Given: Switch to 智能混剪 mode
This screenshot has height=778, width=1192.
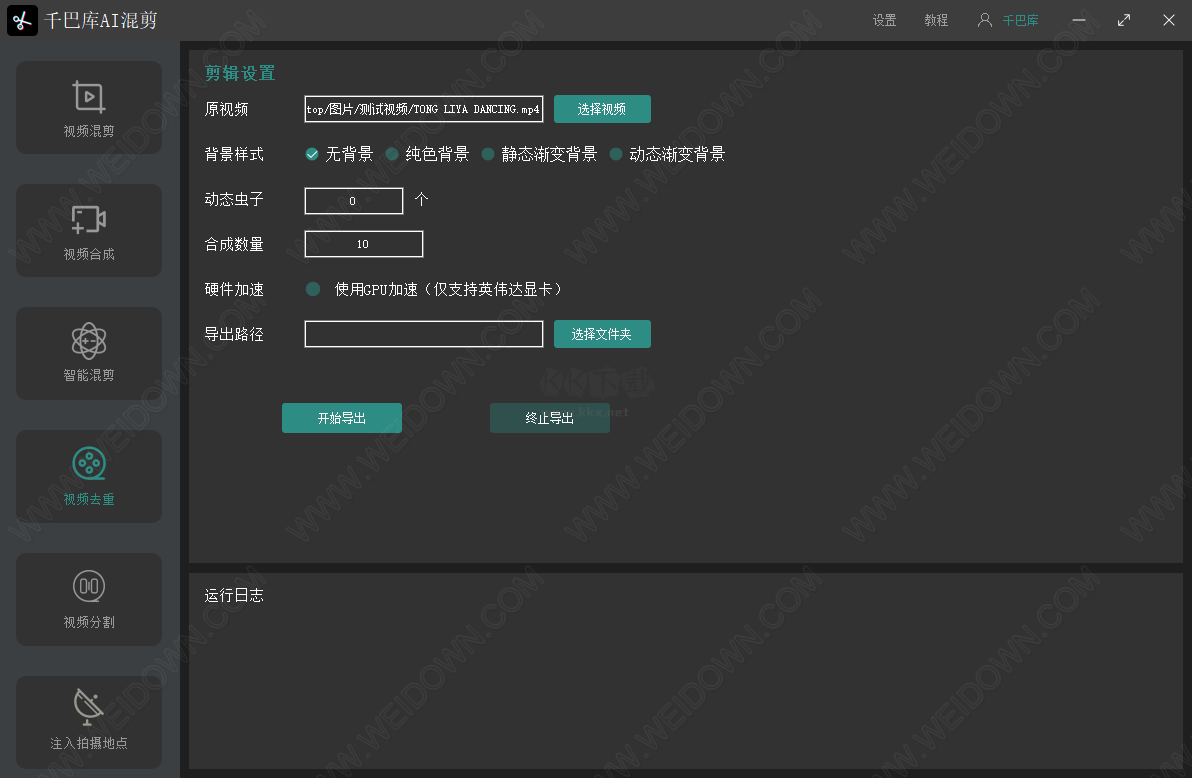Looking at the screenshot, I should [x=88, y=353].
